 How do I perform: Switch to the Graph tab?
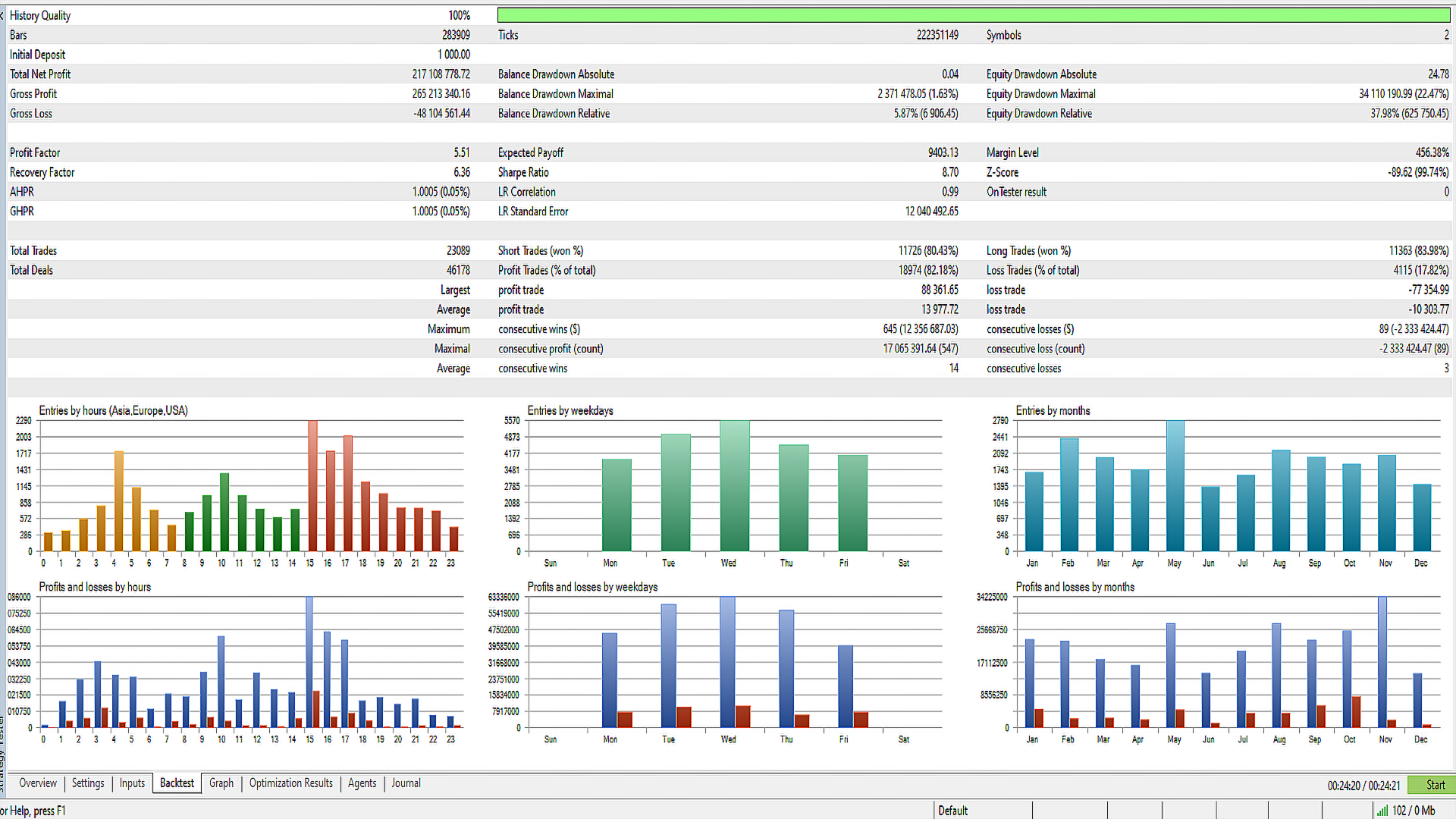pos(221,783)
